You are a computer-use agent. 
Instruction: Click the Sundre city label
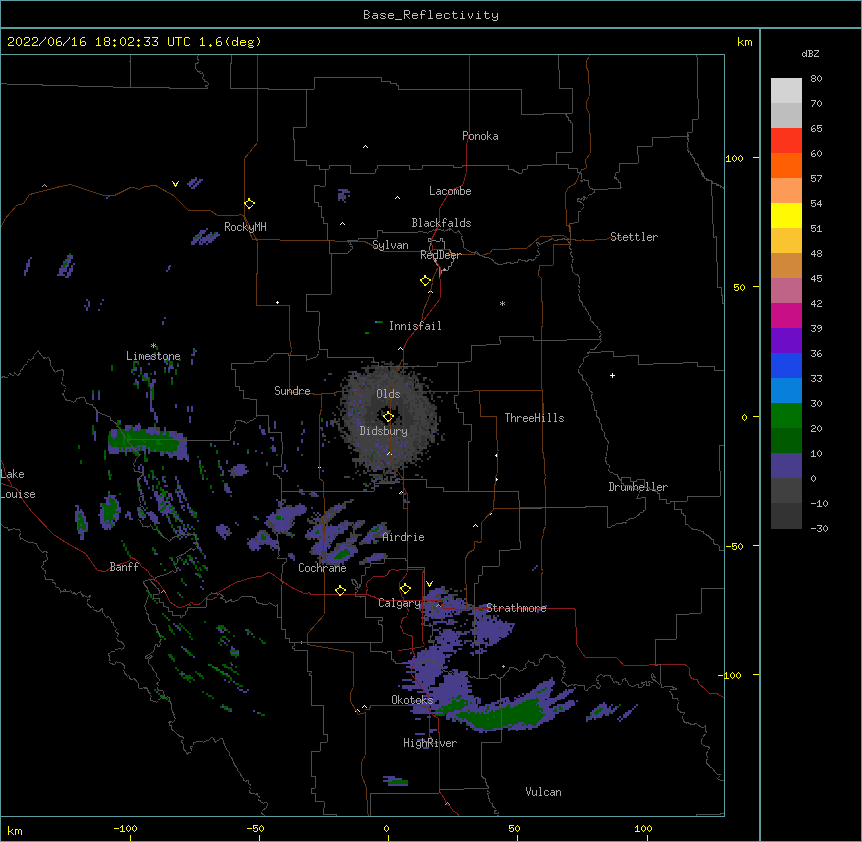pos(292,391)
